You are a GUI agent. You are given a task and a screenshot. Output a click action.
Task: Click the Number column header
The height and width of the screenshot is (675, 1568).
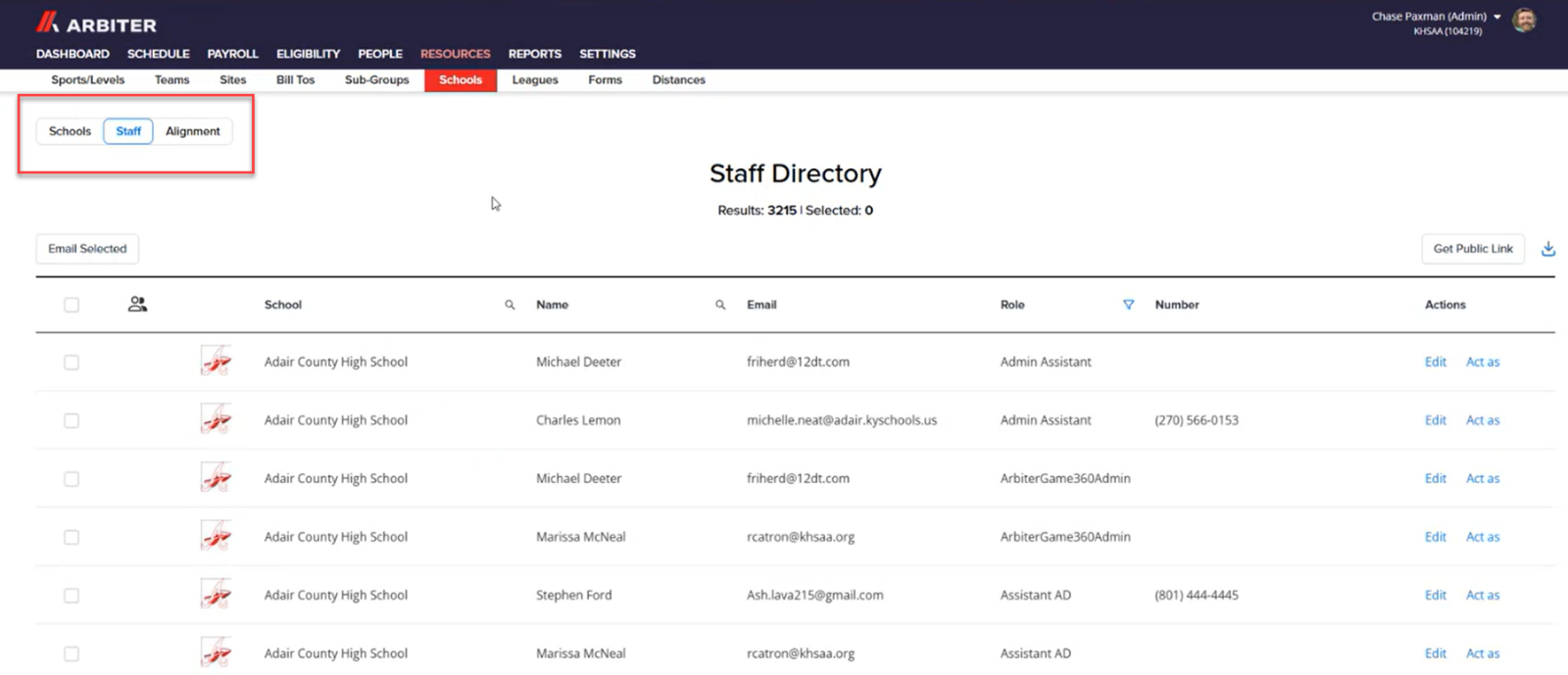(1177, 305)
